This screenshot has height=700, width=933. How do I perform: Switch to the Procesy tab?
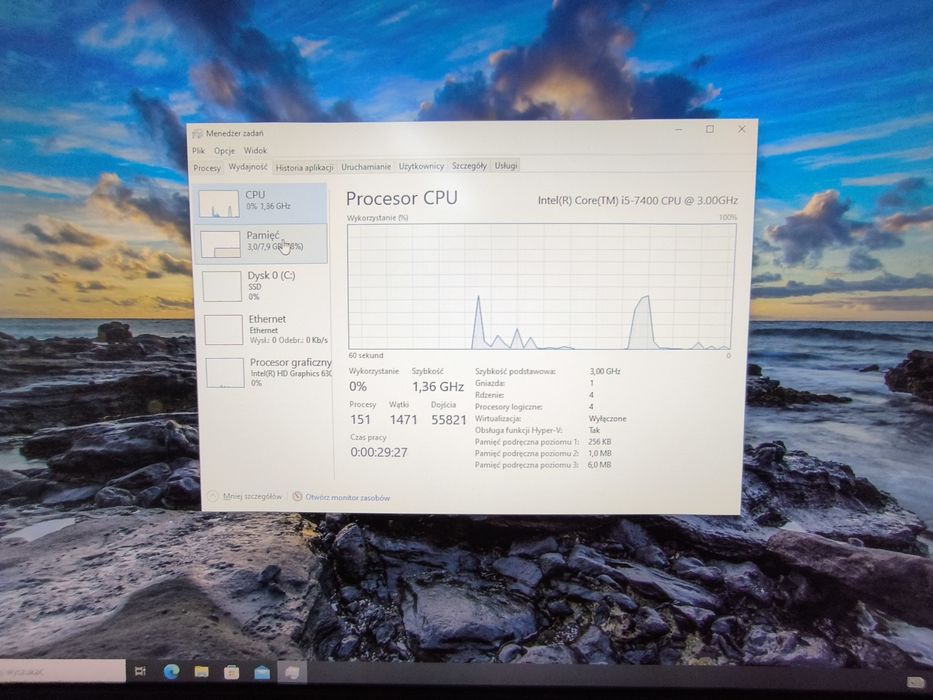tap(207, 168)
